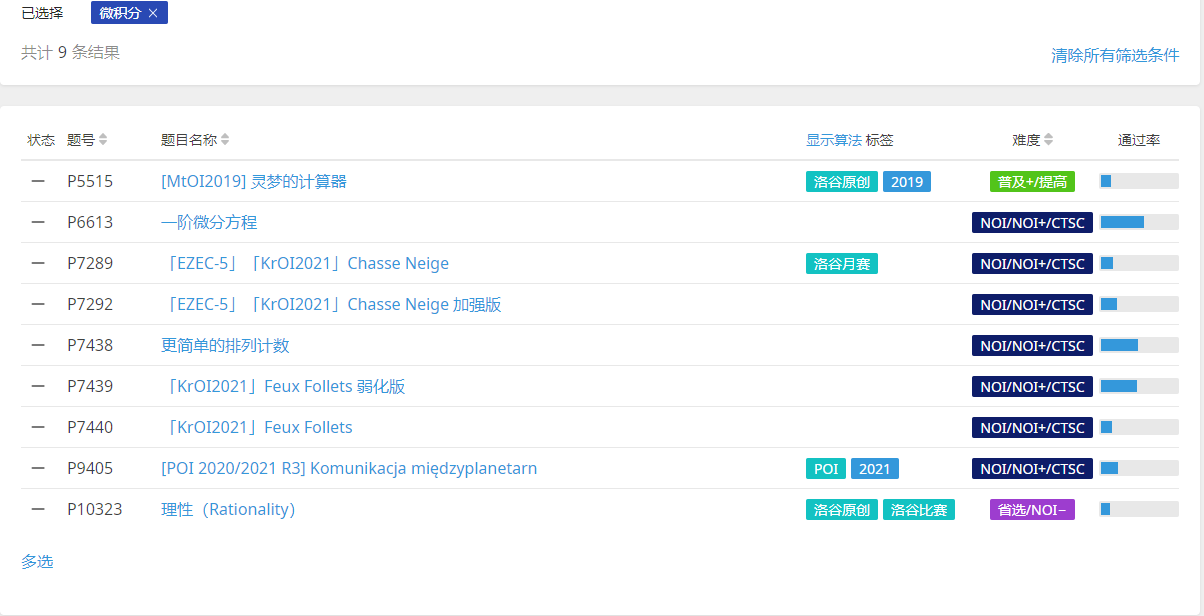
Task: Click 清除所有筛选条件 link
Action: click(x=1115, y=56)
